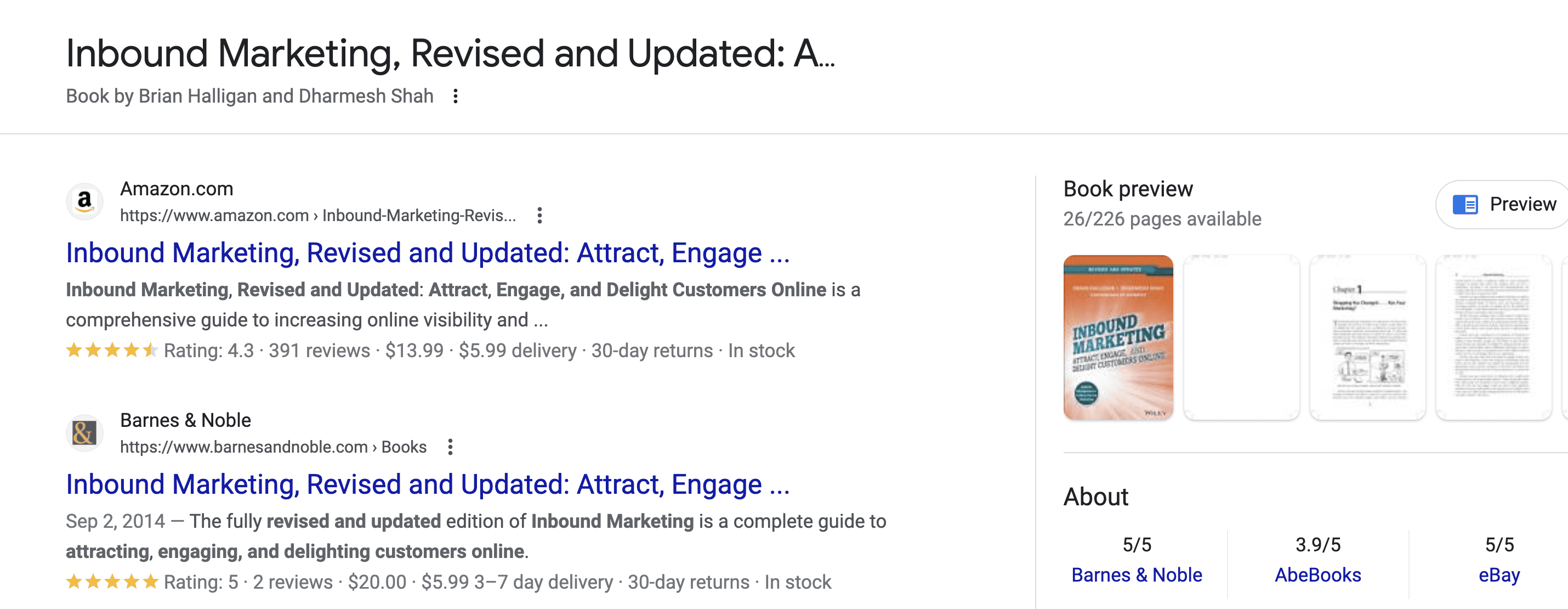
Task: Open three-dot menu beside the book author line
Action: [x=455, y=96]
